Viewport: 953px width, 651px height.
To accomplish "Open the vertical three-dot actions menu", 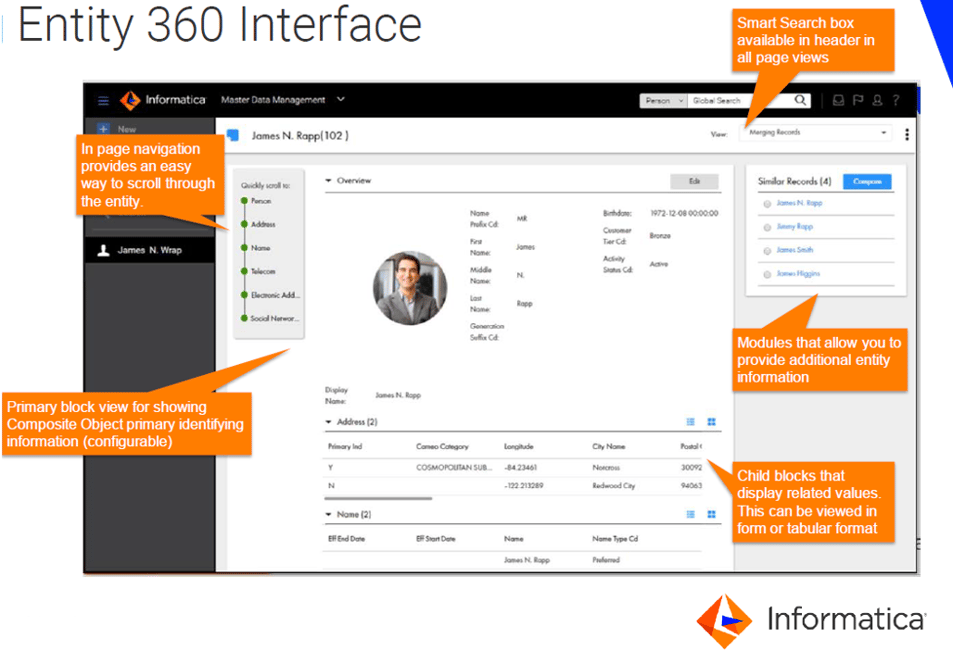I will click(x=907, y=134).
